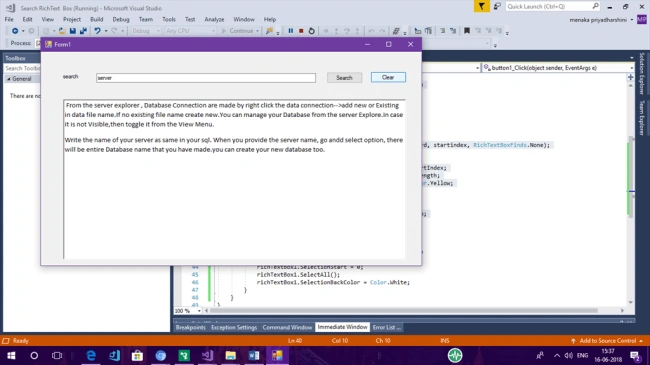The image size is (650, 365).
Task: Click the richTextBox1.SelectAll(); code line
Action: pyautogui.click(x=298, y=275)
